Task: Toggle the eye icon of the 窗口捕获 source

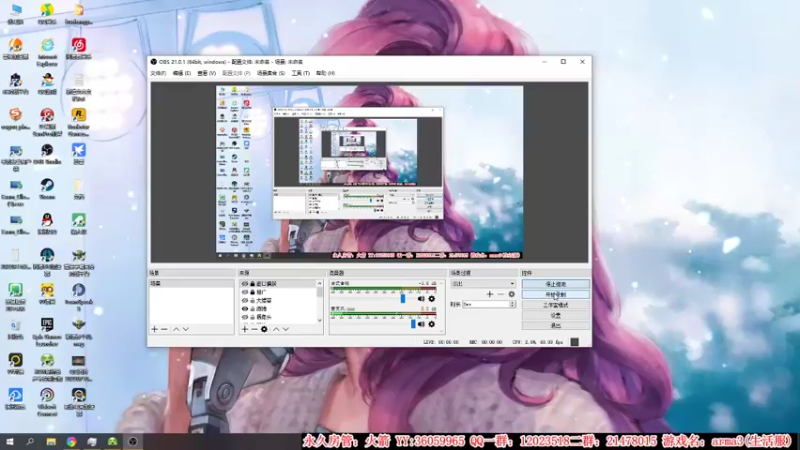Action: 245,284
